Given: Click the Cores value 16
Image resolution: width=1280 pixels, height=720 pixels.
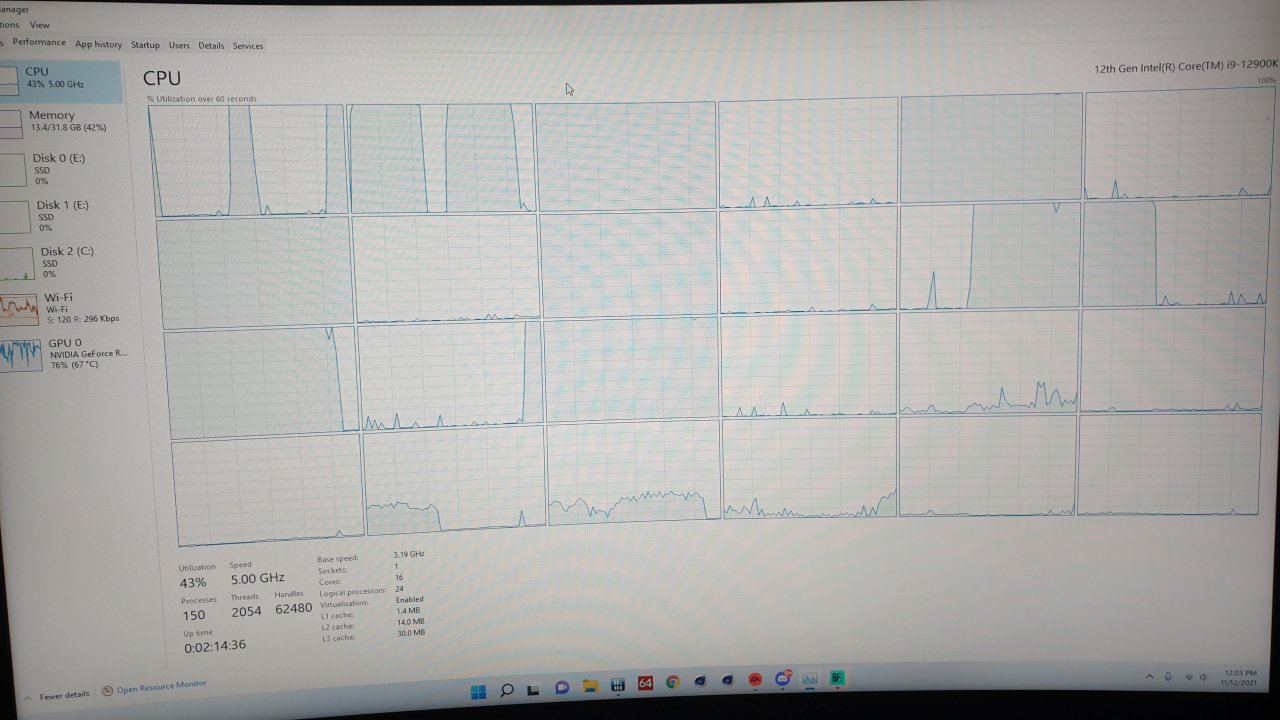Looking at the screenshot, I should [x=399, y=577].
